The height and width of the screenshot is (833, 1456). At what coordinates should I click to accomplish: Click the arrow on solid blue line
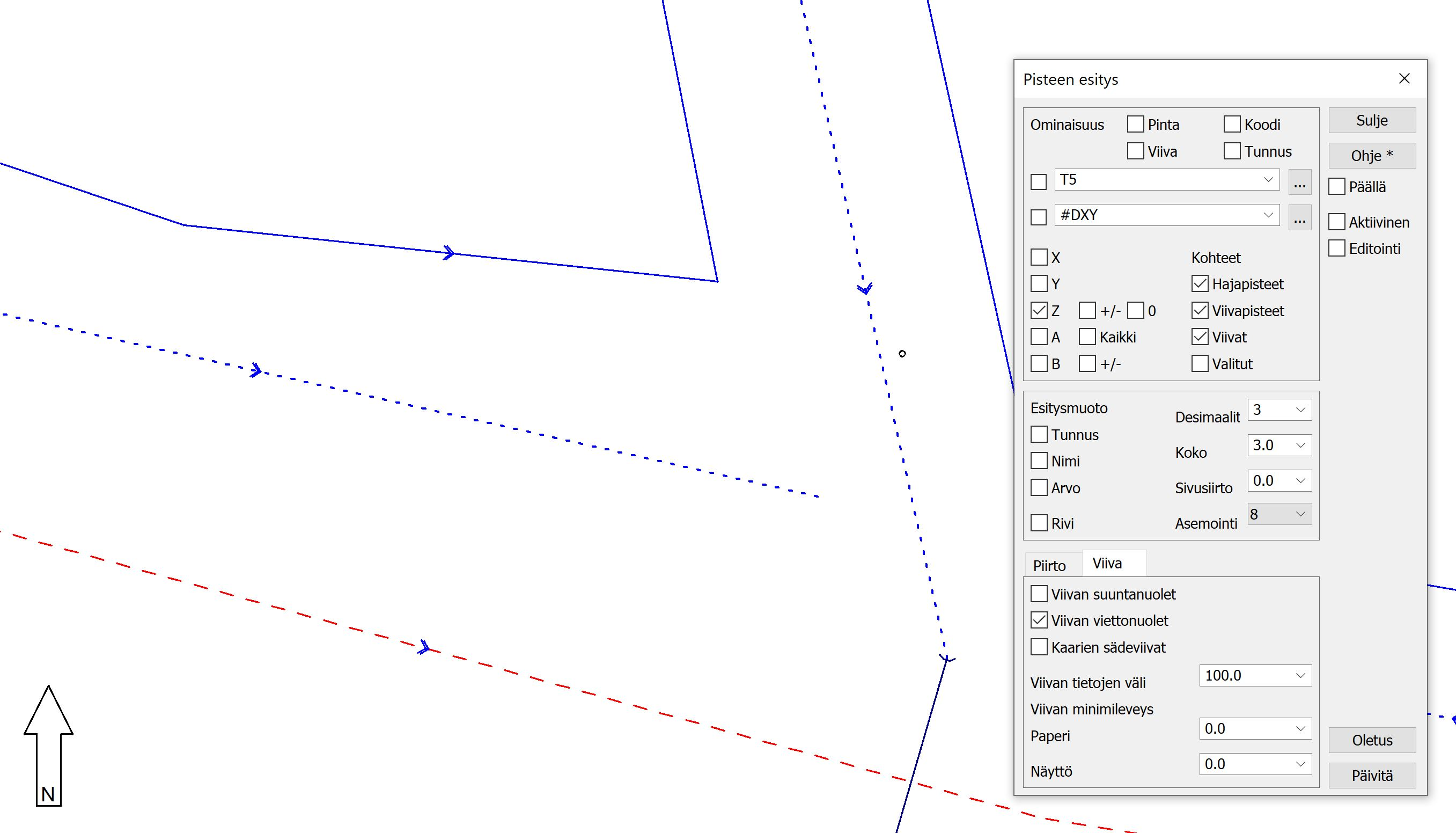[x=450, y=252]
